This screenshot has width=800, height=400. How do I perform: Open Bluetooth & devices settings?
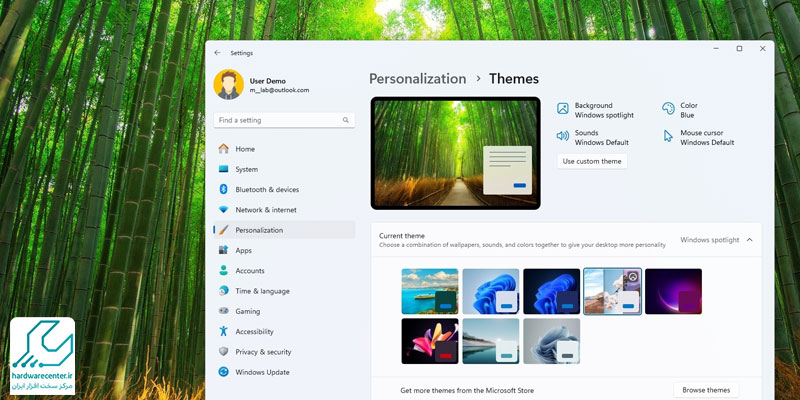click(x=285, y=189)
